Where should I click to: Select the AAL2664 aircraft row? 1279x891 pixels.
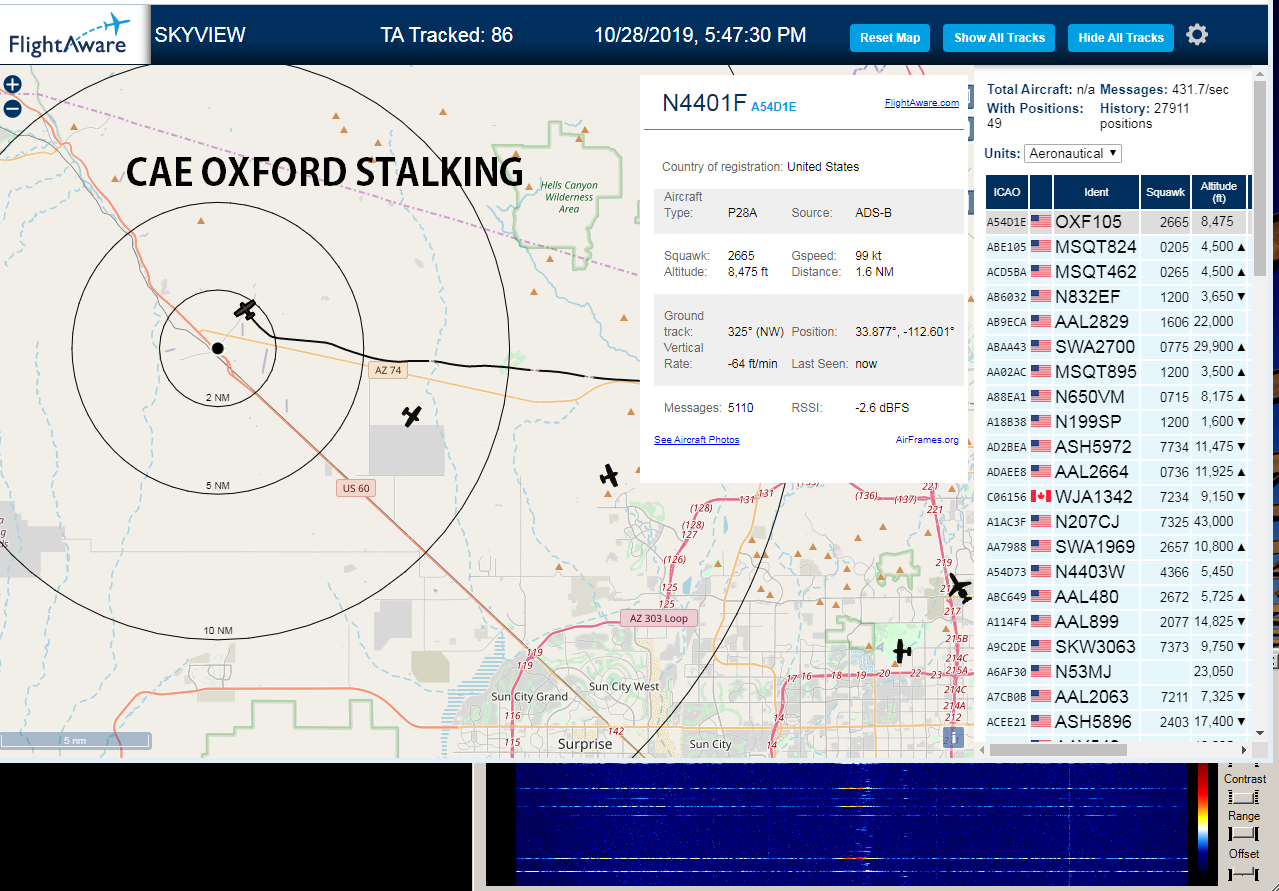tap(1117, 472)
